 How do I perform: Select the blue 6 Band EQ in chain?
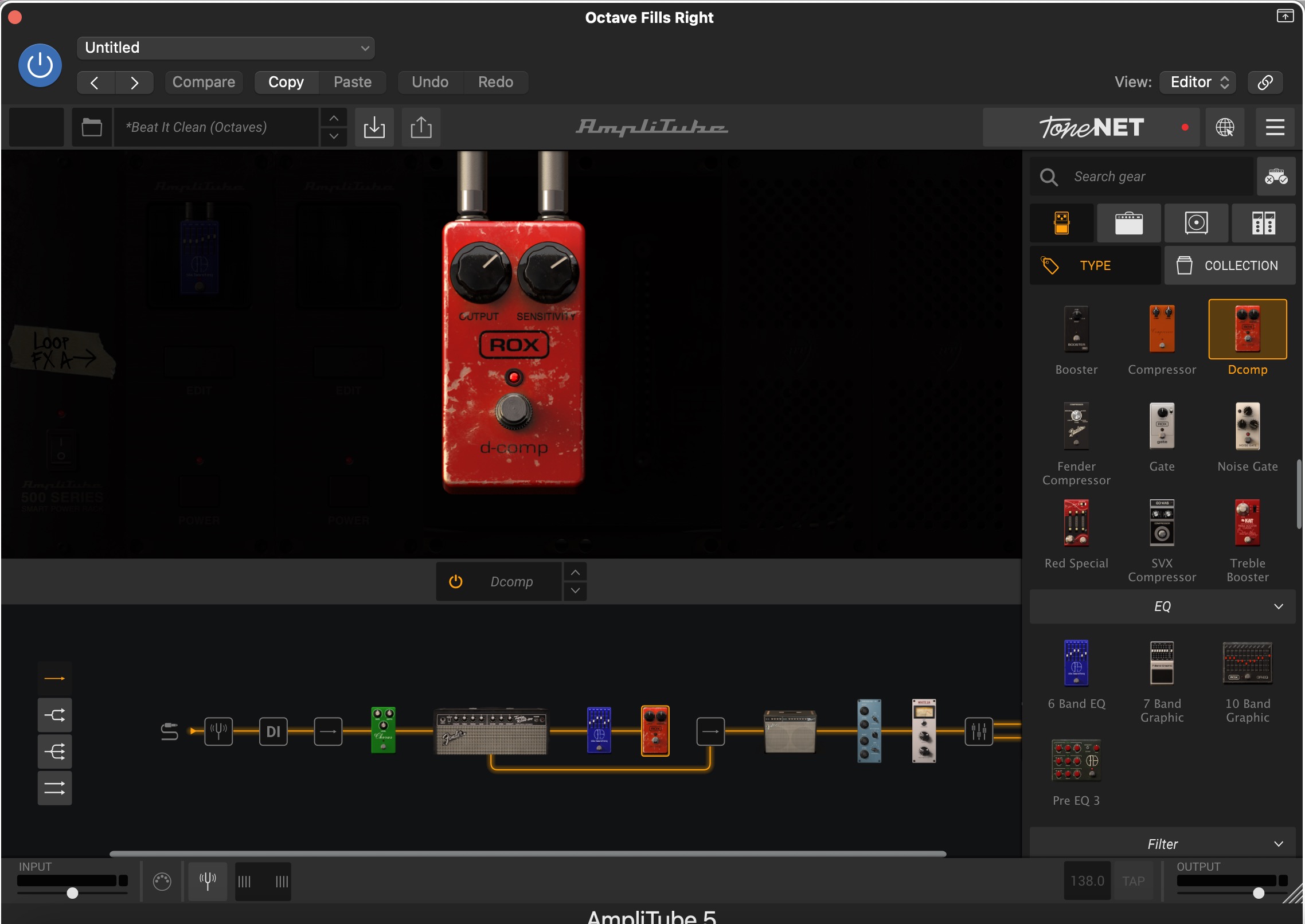click(599, 730)
